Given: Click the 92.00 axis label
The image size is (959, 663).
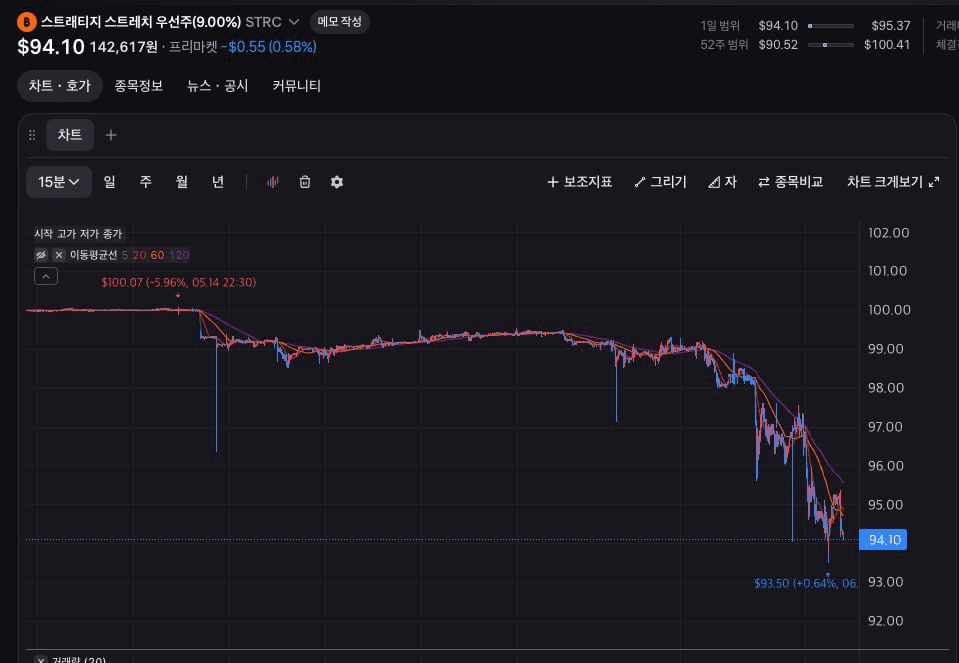Looking at the screenshot, I should pos(886,621).
